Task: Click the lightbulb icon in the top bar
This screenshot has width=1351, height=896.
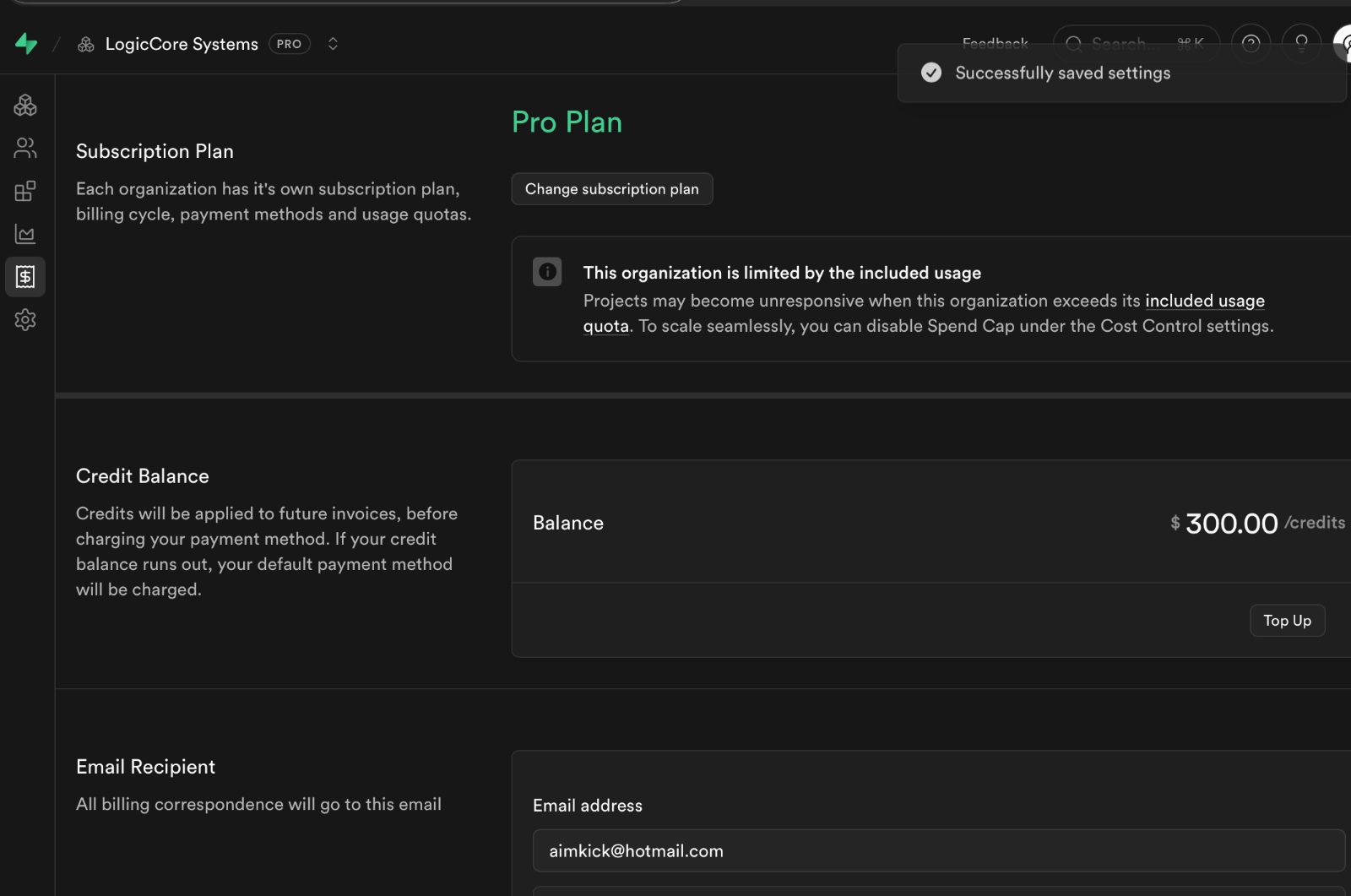Action: tap(1301, 43)
